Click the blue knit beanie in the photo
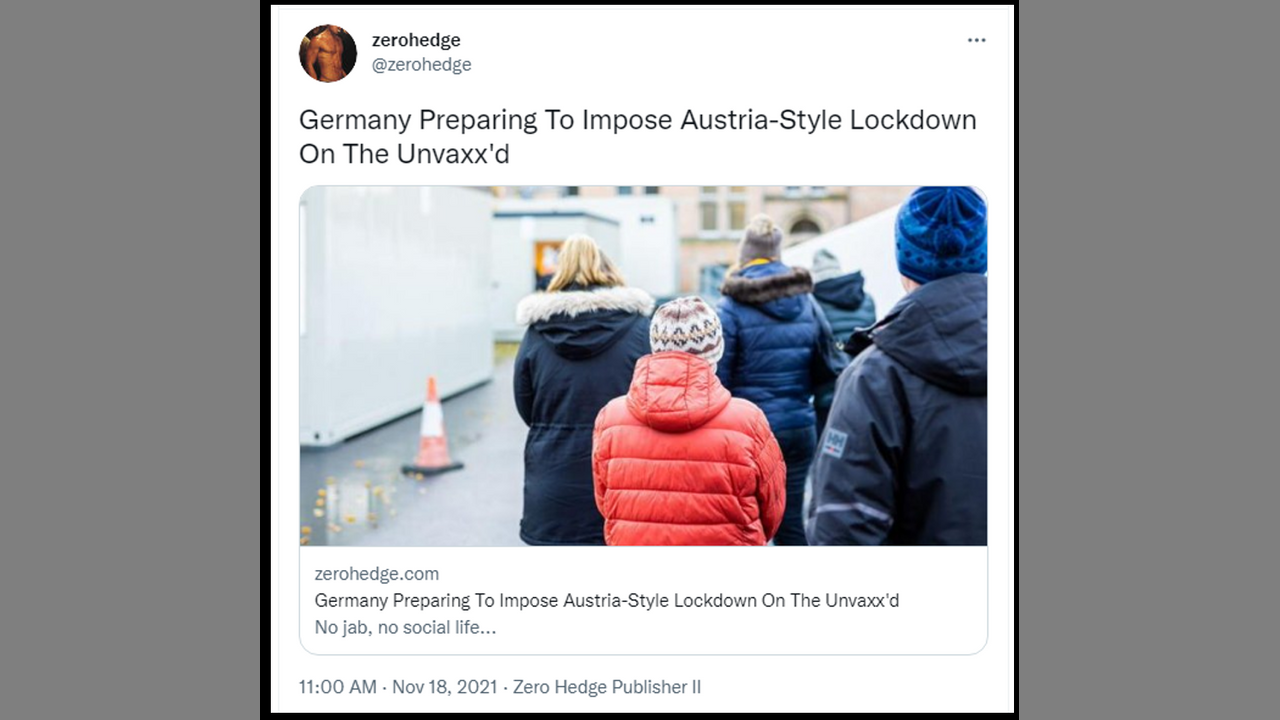Viewport: 1280px width, 720px height. tap(941, 234)
